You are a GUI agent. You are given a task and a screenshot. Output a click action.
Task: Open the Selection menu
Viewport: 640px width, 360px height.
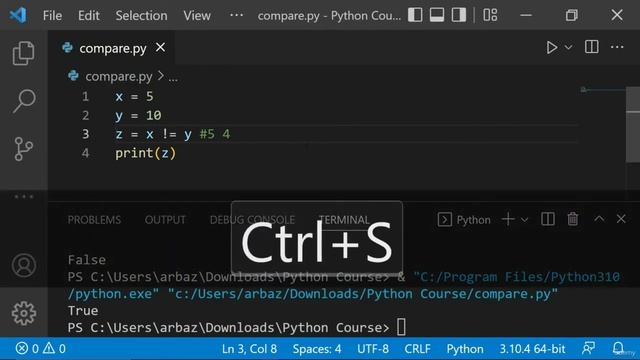(141, 16)
